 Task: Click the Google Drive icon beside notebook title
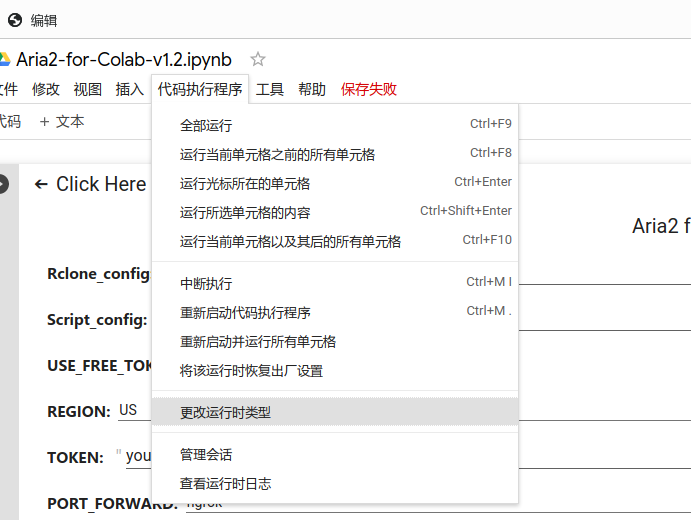click(4, 59)
